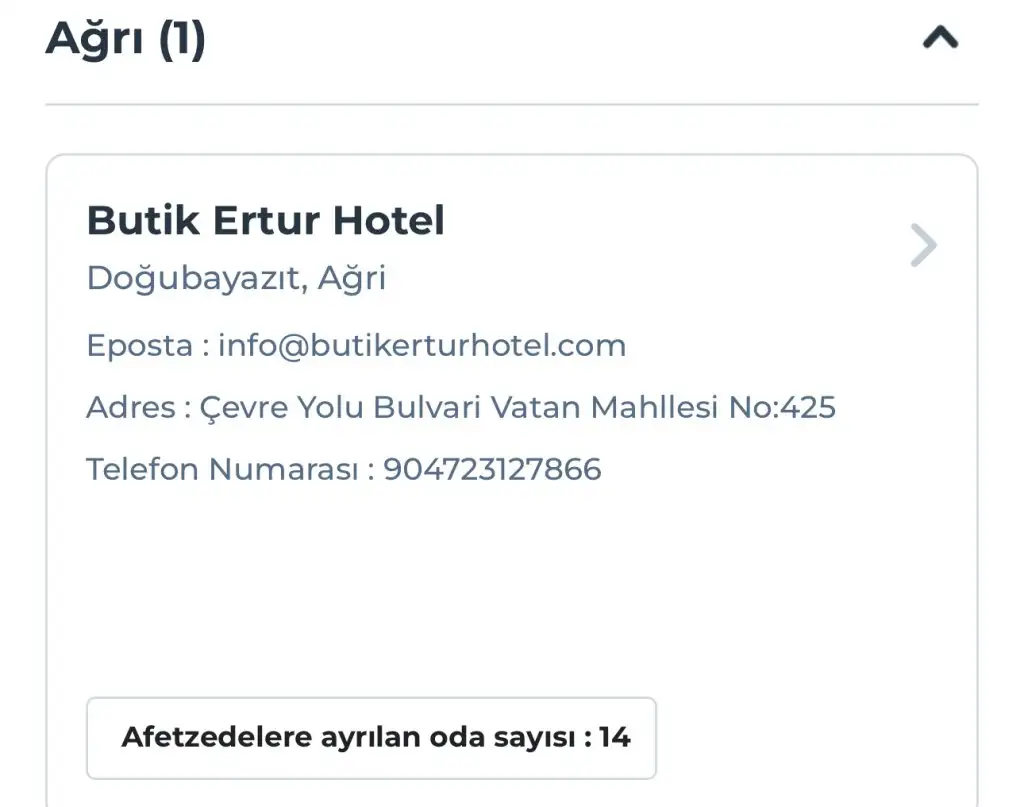Click the butikerturhotel.com domain in the email
The image size is (1024, 807).
click(467, 346)
